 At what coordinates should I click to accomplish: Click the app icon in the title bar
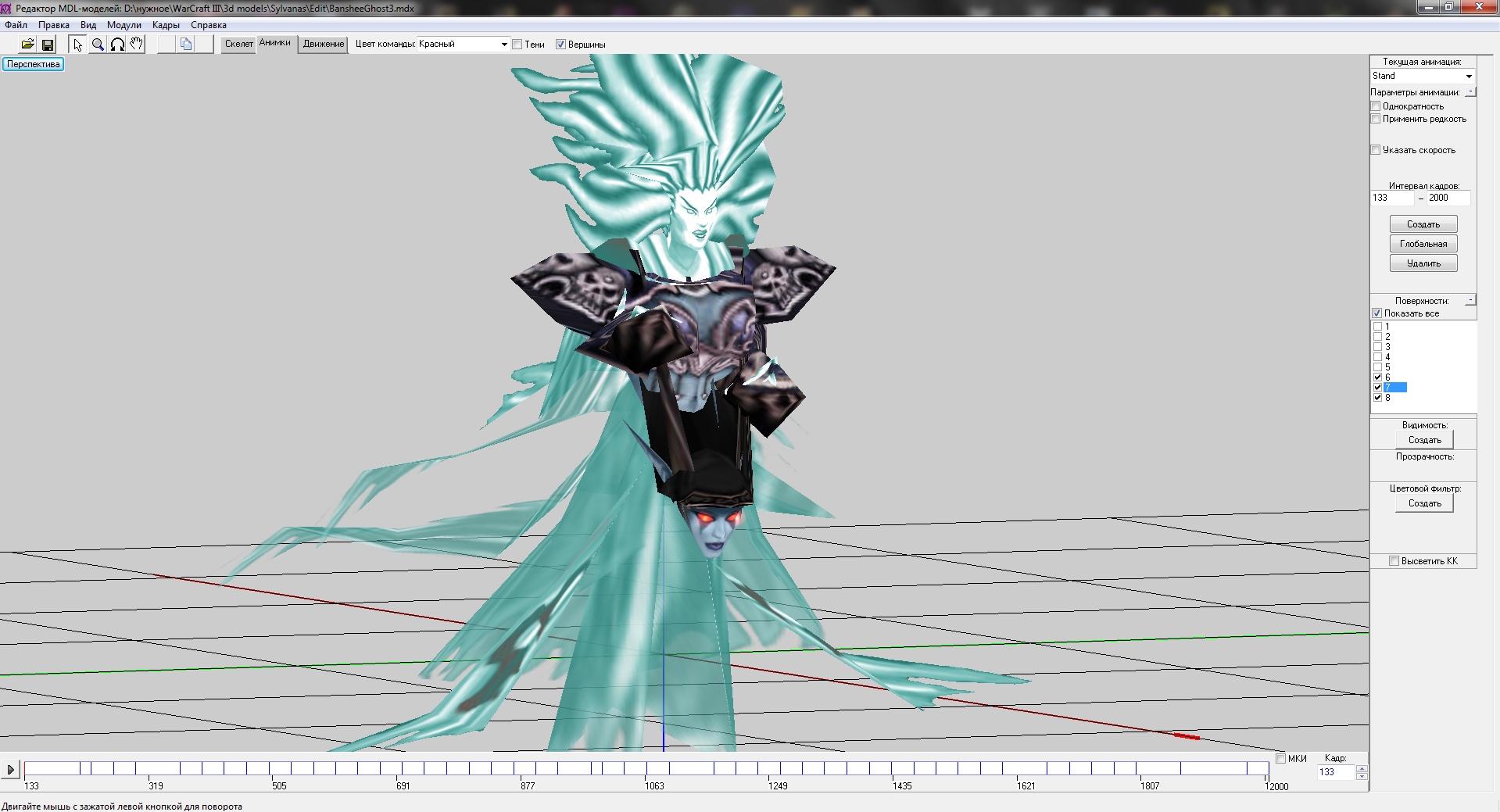pos(6,8)
